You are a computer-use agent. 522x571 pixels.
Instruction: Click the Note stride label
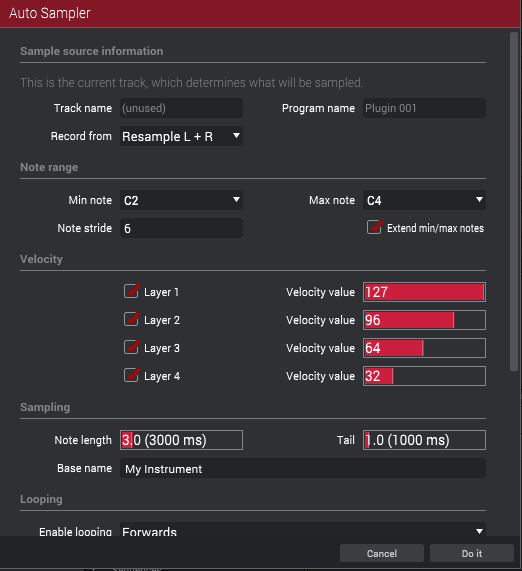pos(85,228)
